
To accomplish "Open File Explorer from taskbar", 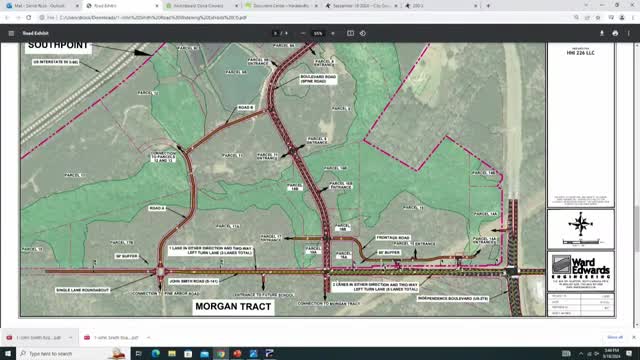I will click(x=172, y=353).
